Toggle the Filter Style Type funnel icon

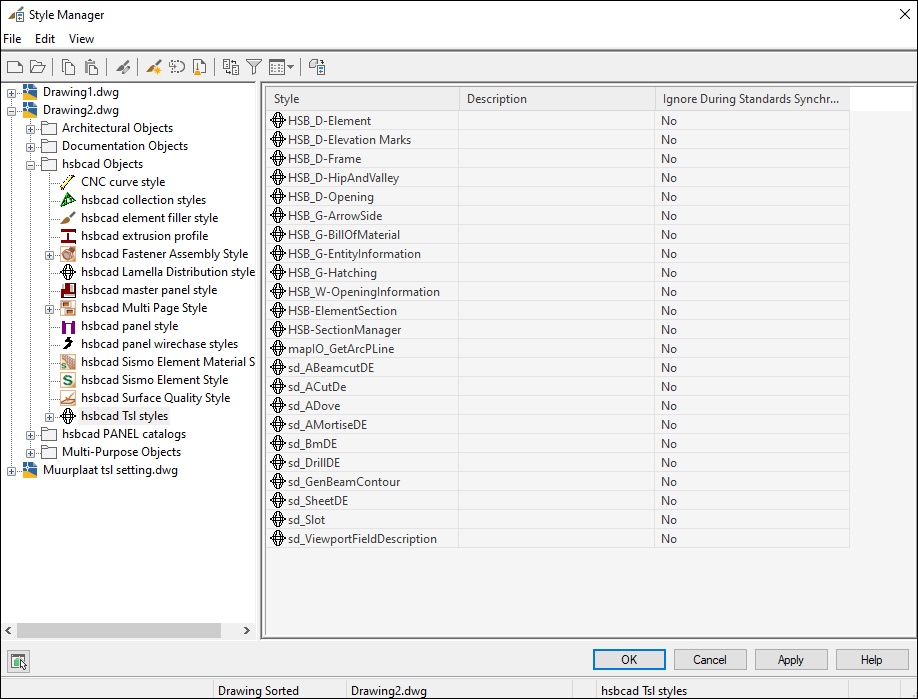(254, 67)
